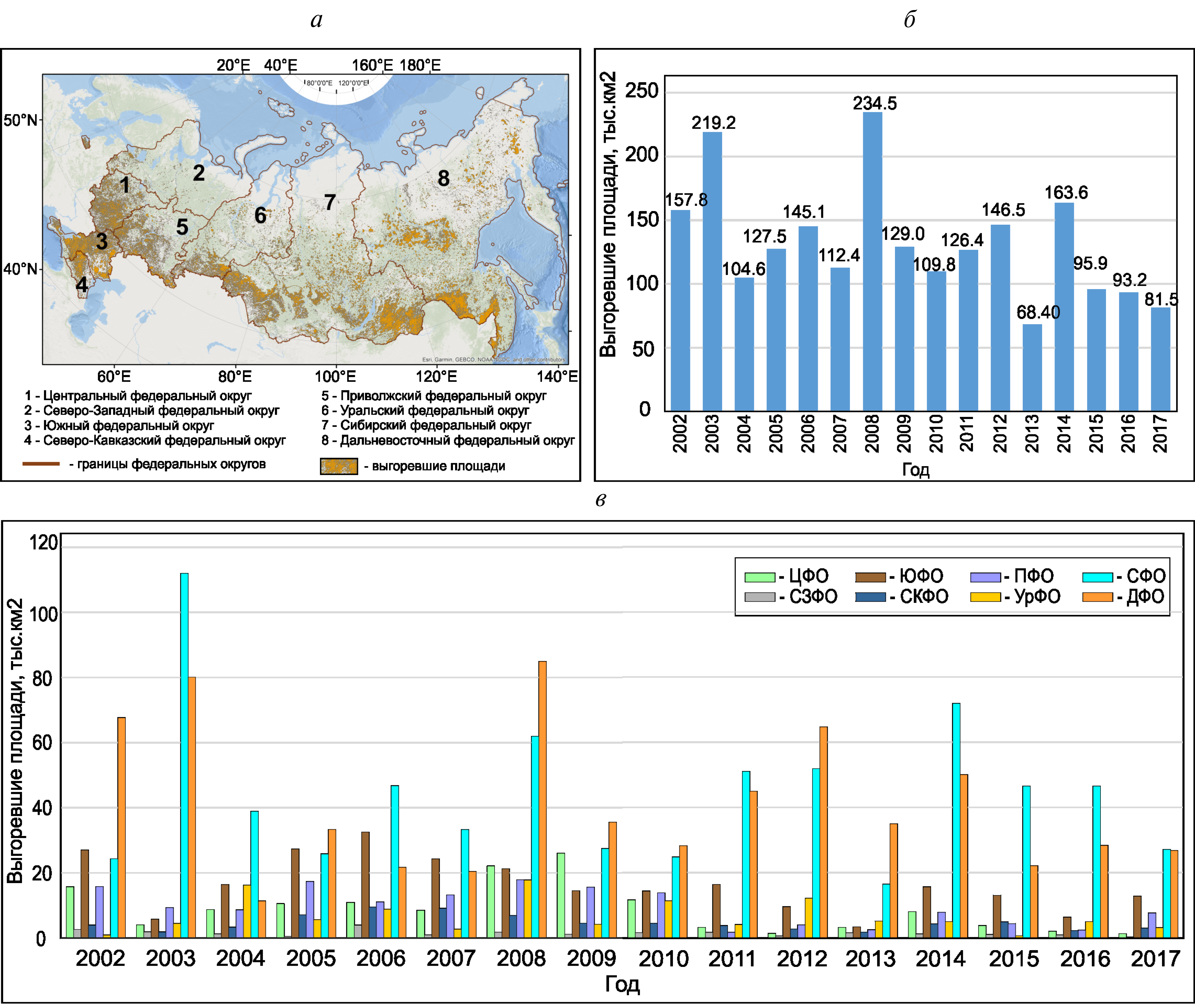This screenshot has height=1008, width=1195.
Task: Click district number 6 on the map
Action: (260, 215)
